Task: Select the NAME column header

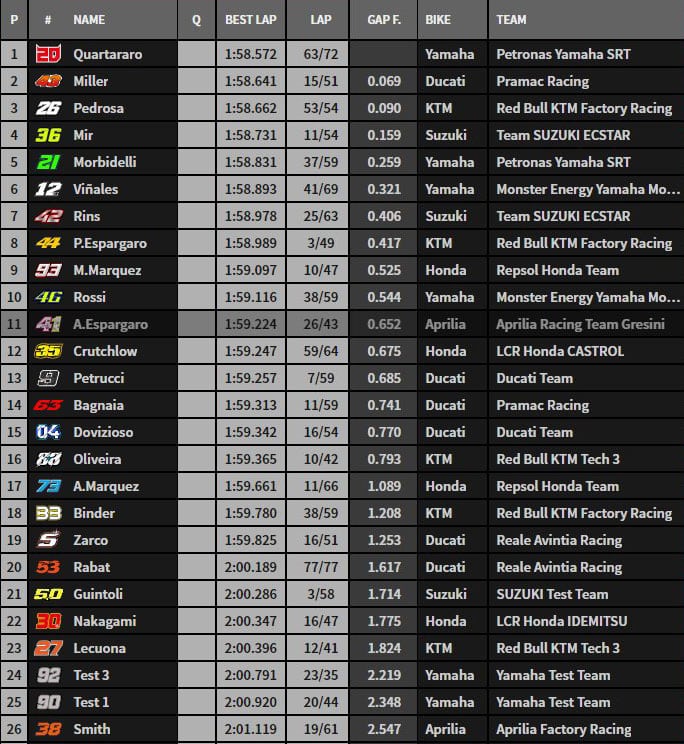Action: click(x=89, y=19)
